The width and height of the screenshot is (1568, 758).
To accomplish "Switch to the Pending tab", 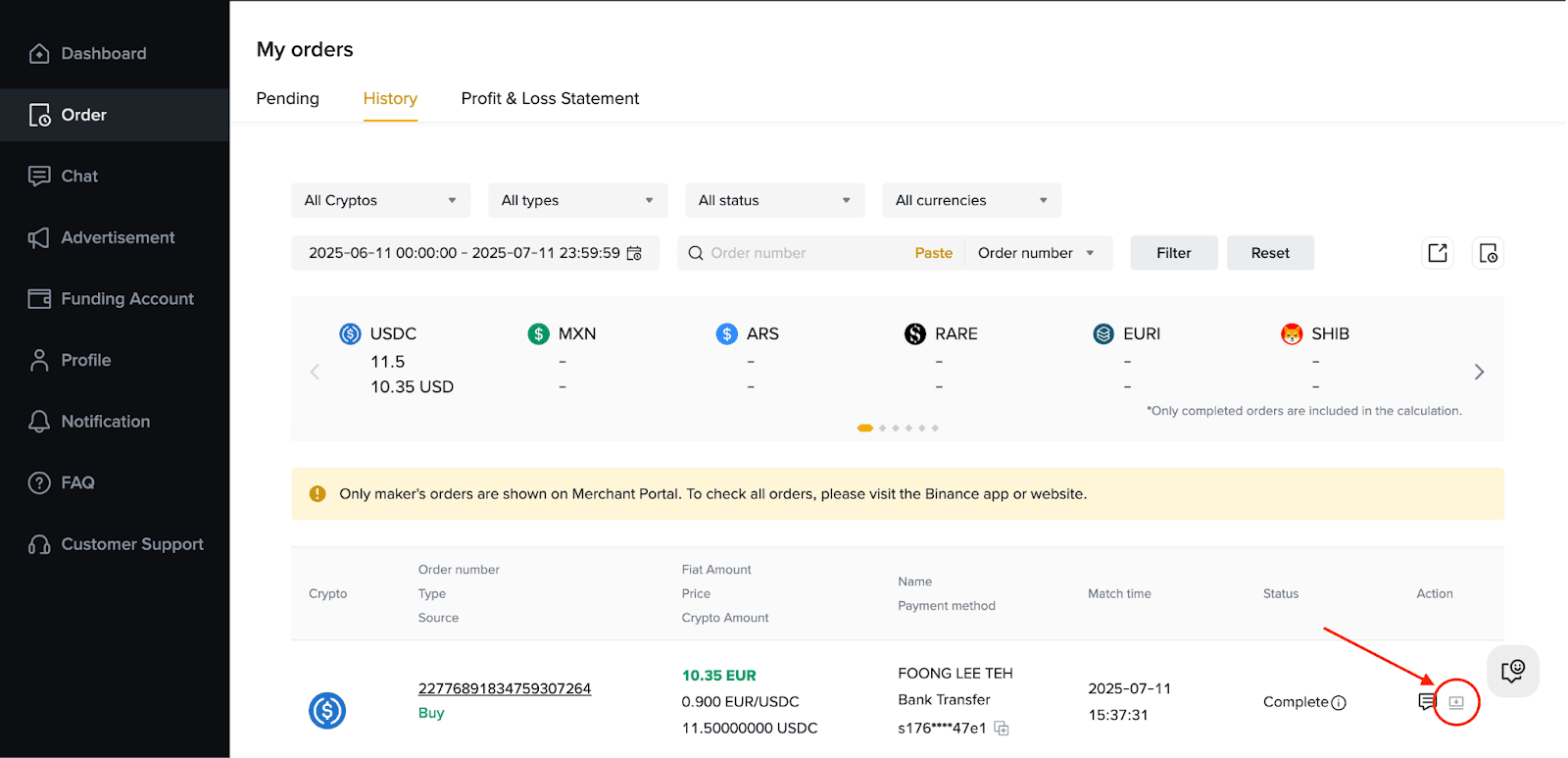I will 287,98.
